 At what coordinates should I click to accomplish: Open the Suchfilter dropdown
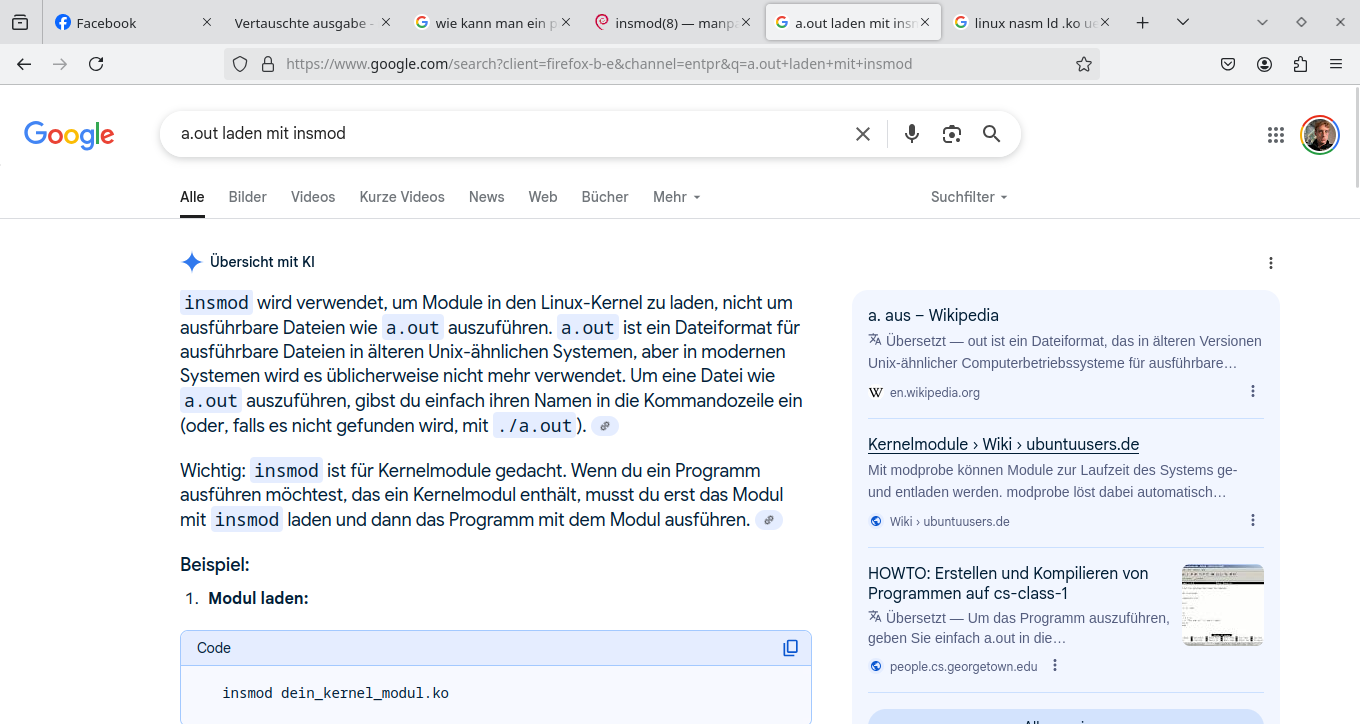pyautogui.click(x=966, y=197)
